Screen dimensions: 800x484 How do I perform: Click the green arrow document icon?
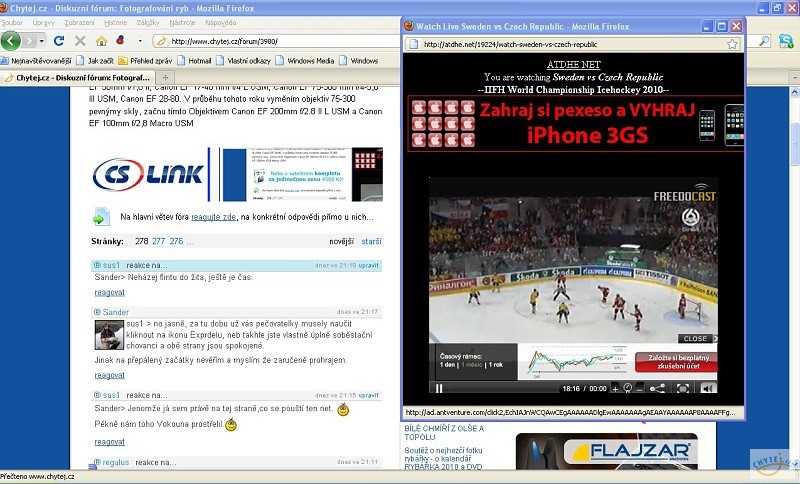101,217
